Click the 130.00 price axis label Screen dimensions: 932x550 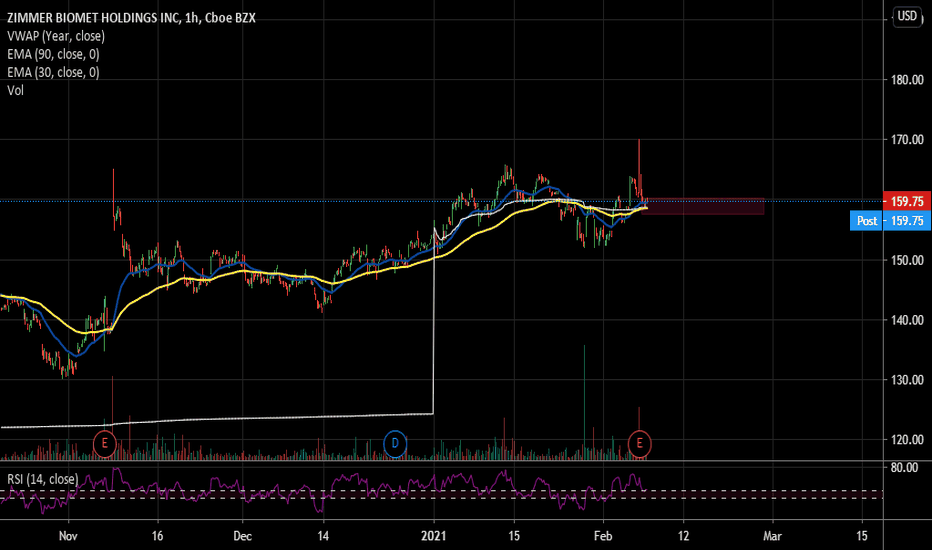(x=907, y=380)
